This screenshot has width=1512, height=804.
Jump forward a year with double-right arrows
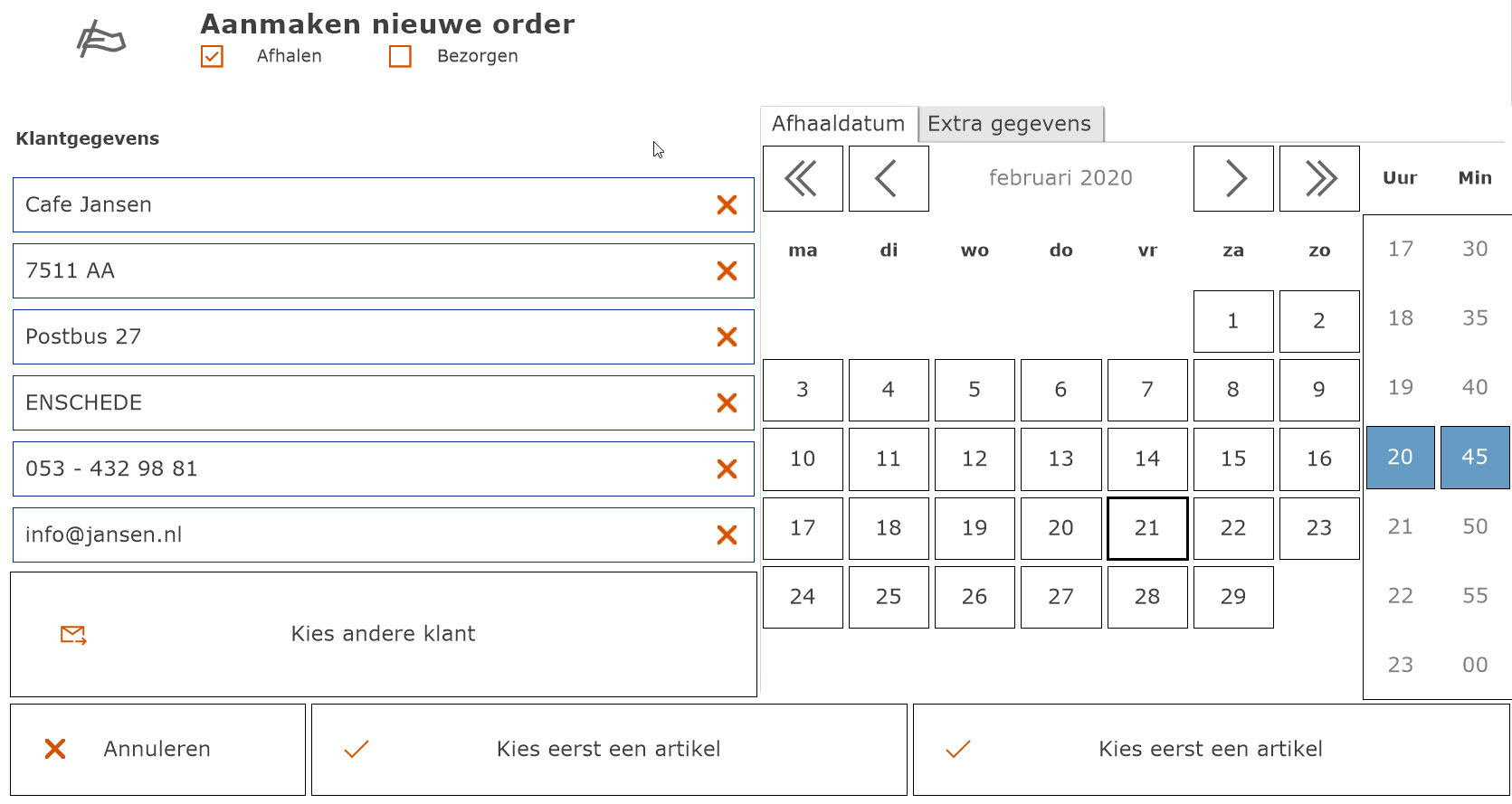pos(1319,179)
